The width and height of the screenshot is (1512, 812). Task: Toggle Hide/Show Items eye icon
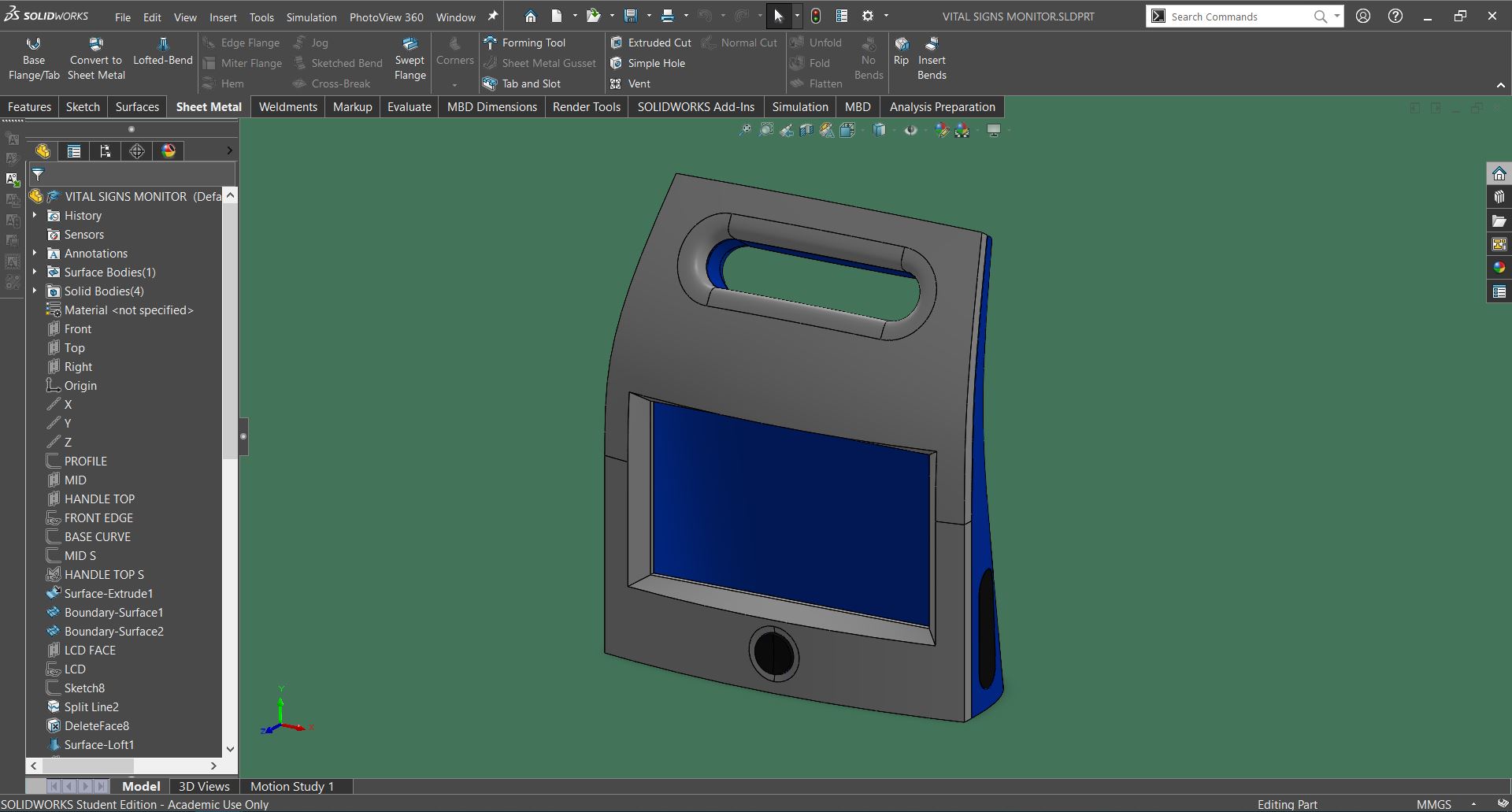coord(910,131)
